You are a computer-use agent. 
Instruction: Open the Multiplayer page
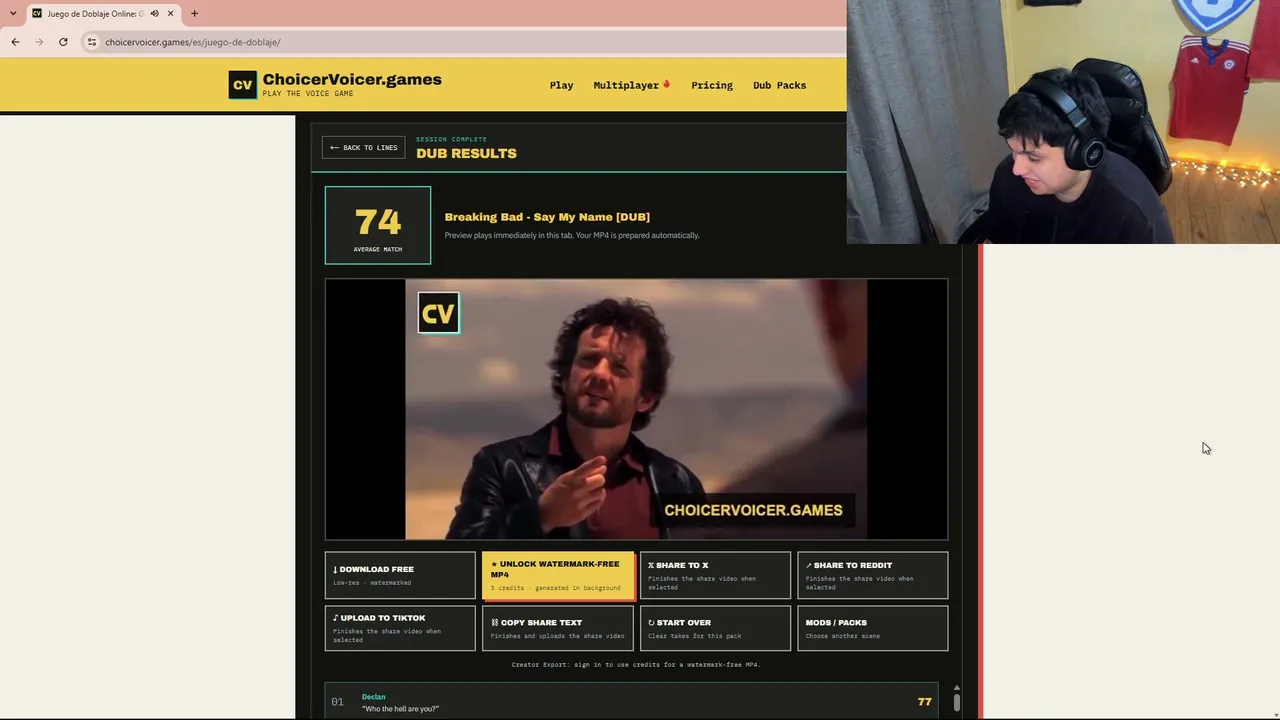(631, 85)
